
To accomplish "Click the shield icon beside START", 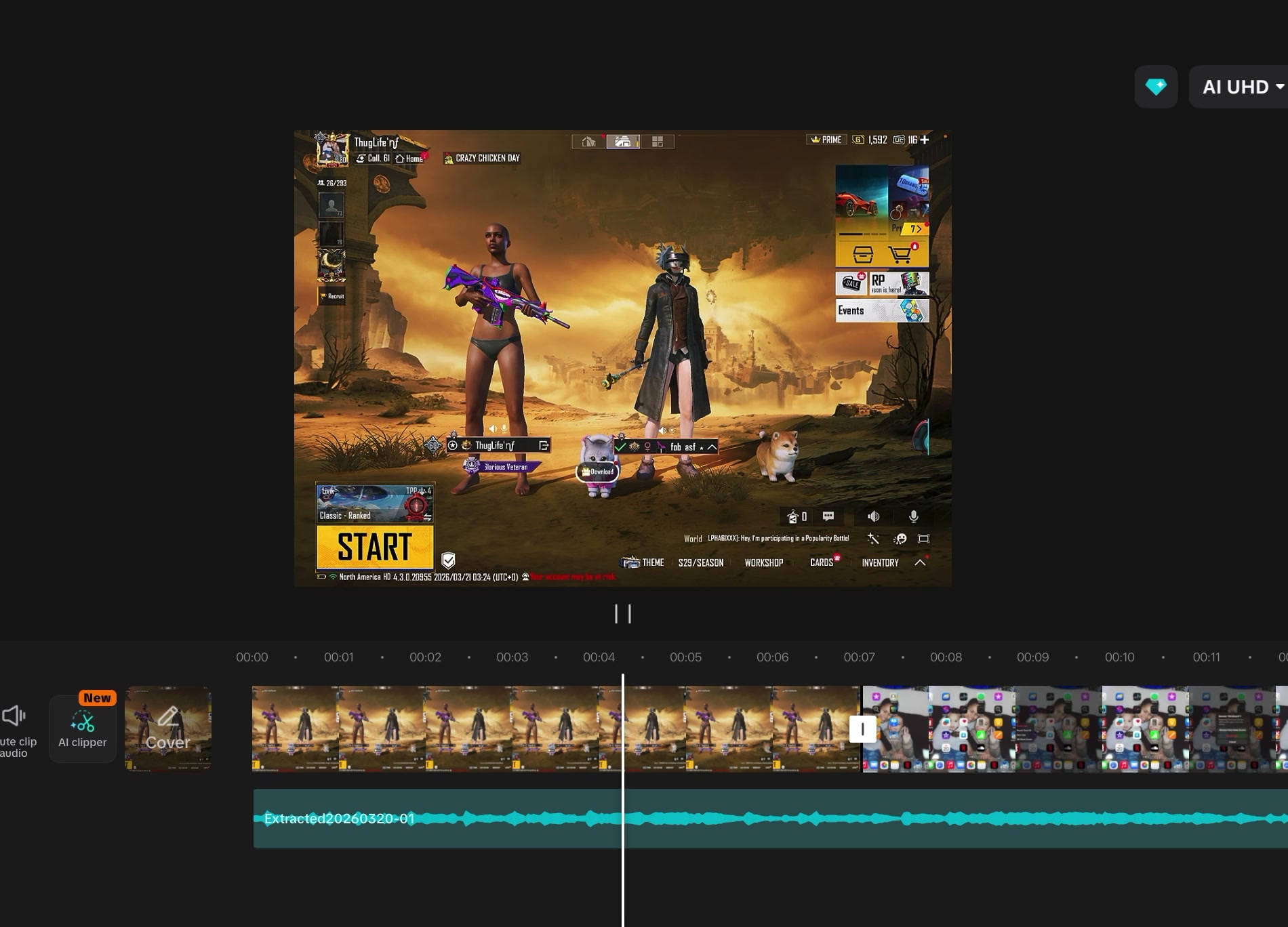I will (x=448, y=560).
